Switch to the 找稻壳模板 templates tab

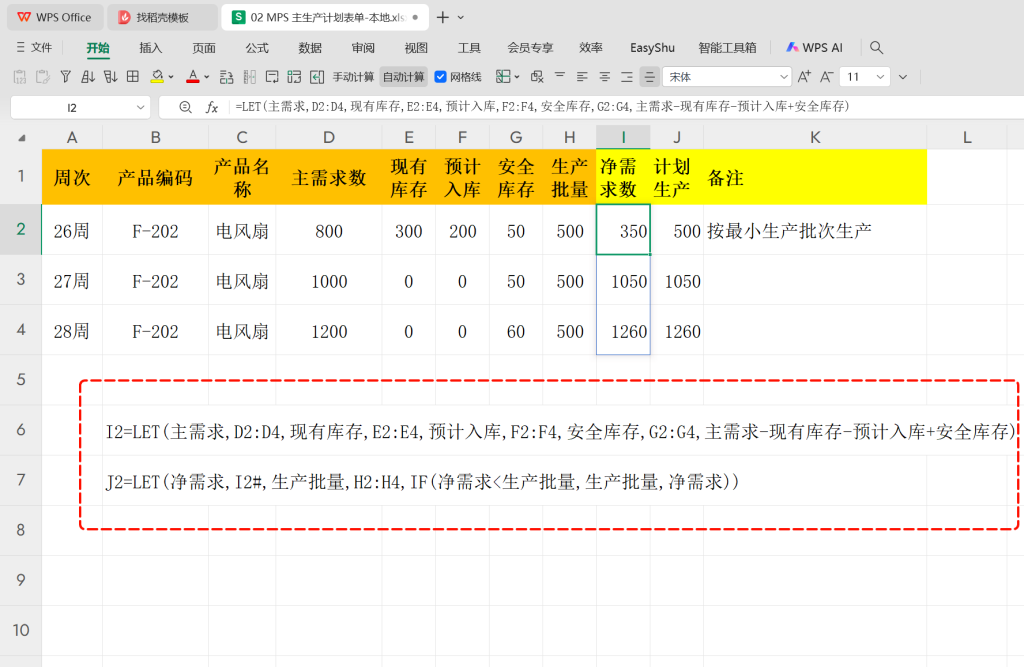click(163, 18)
